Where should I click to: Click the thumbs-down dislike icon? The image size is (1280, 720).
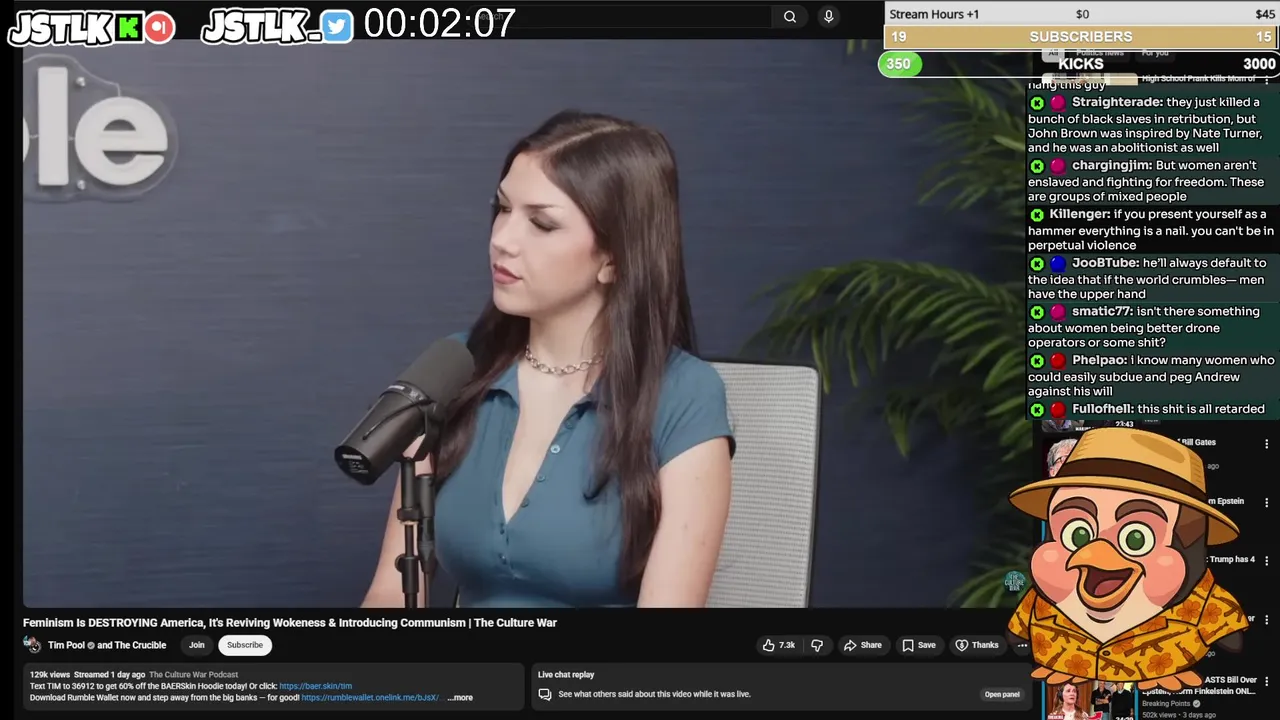816,645
